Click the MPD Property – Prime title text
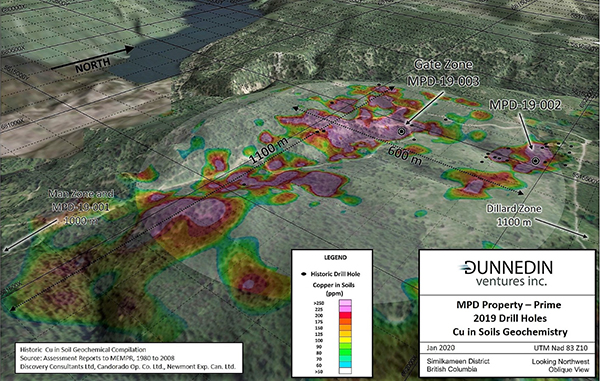 (x=509, y=305)
